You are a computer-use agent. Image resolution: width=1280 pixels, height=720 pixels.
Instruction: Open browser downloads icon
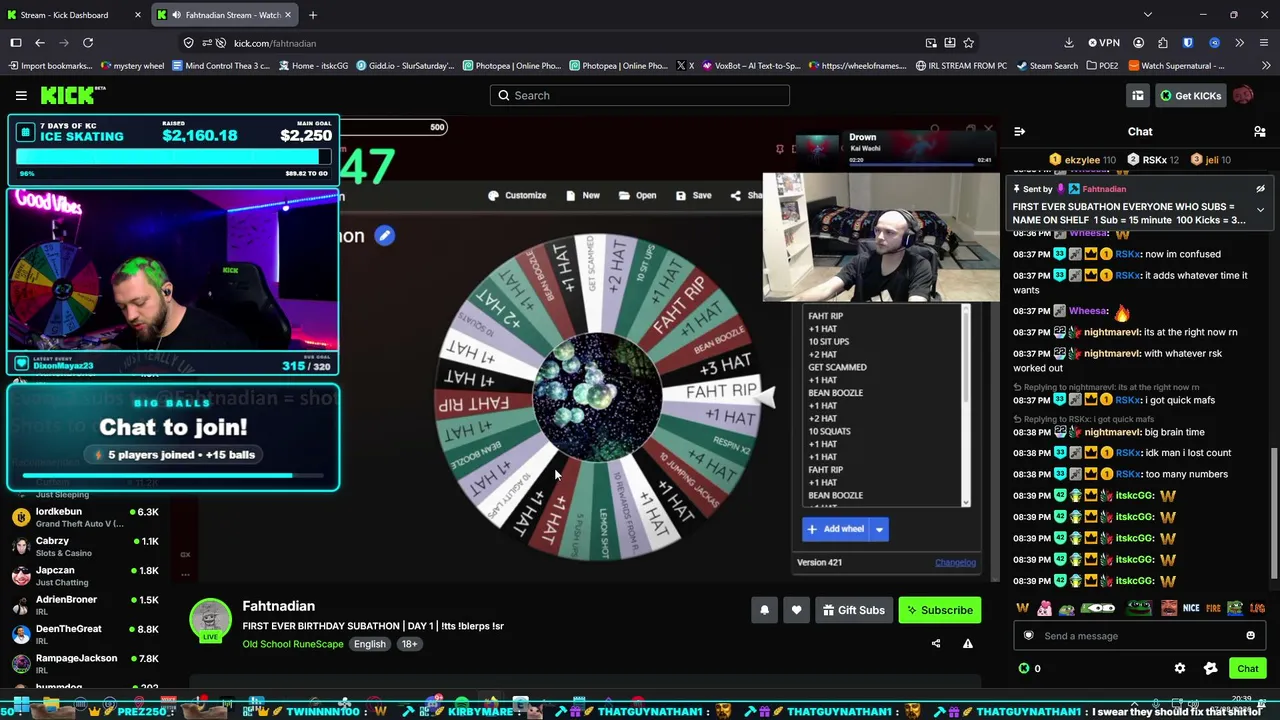[x=1069, y=43]
